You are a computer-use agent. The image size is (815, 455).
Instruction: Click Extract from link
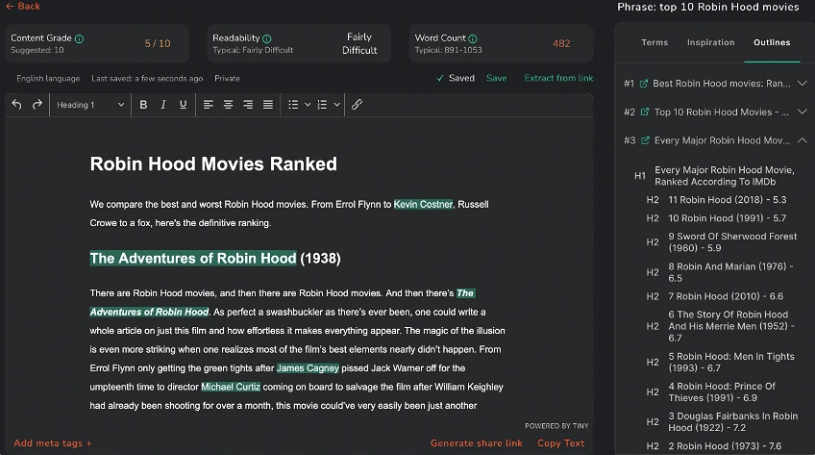[558, 78]
